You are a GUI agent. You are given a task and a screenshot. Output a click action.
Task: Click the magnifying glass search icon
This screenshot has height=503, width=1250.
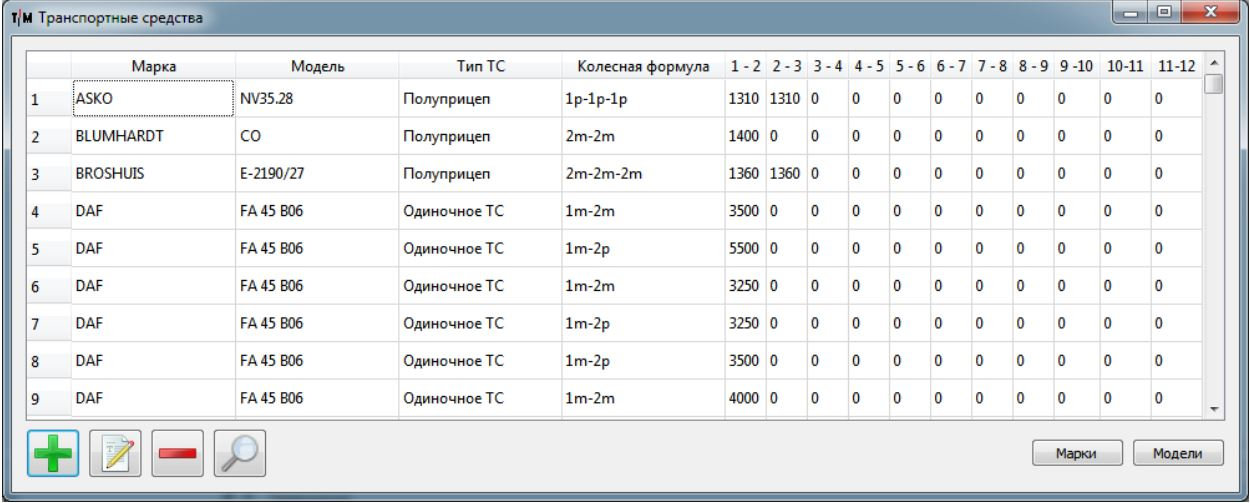click(239, 453)
